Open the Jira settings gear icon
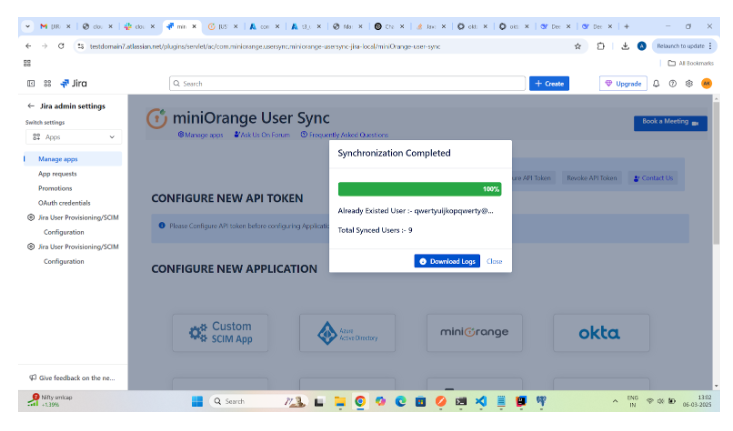 689,83
